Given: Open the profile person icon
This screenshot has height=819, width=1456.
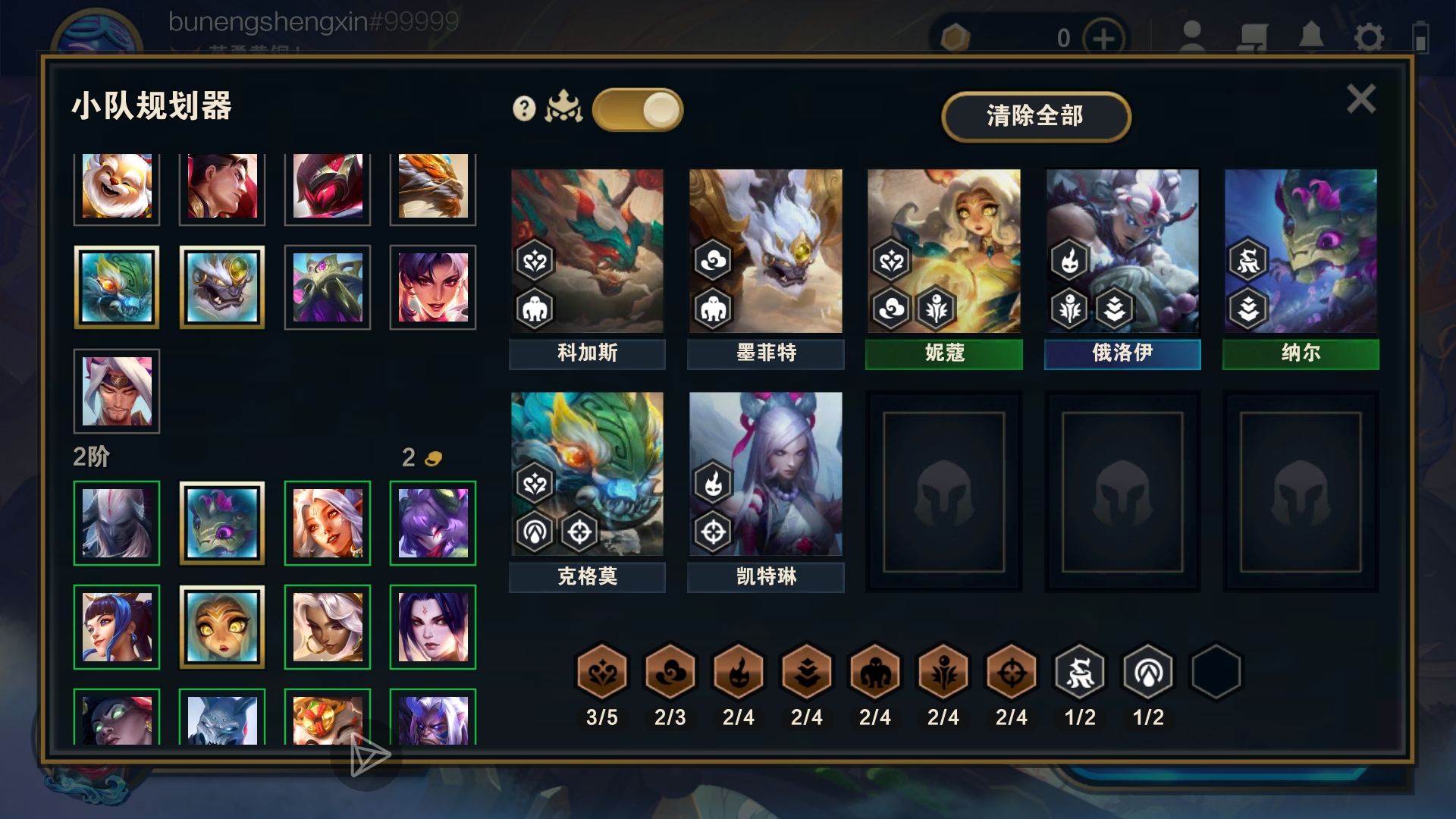Looking at the screenshot, I should coord(1192,36).
